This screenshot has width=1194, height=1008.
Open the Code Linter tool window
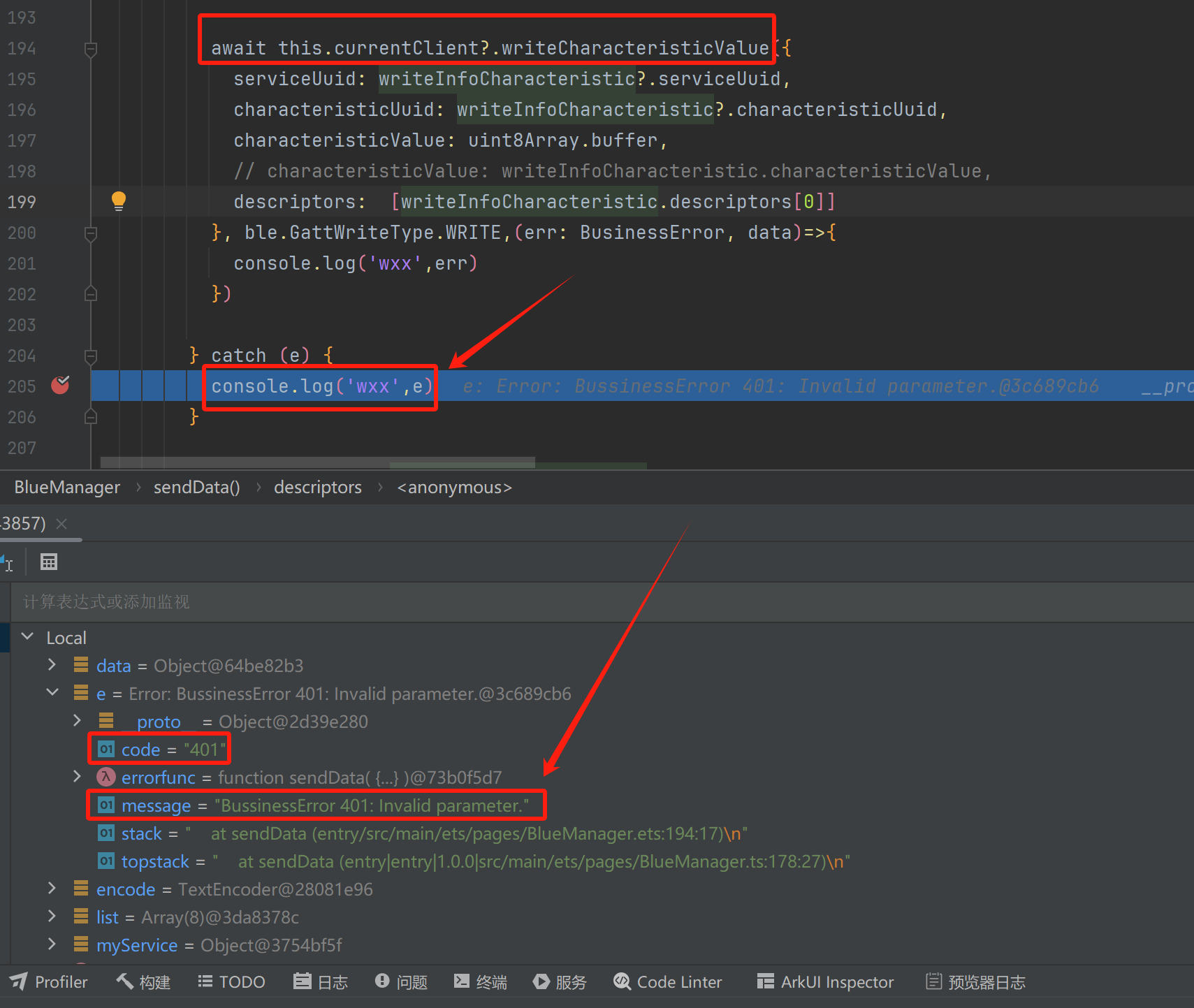click(x=668, y=981)
